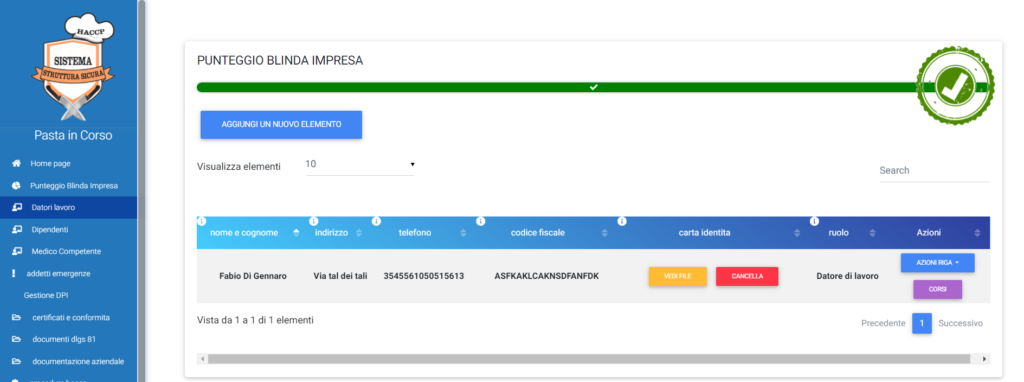Click the info icon above telefono column
The width and height of the screenshot is (1024, 382).
click(376, 221)
